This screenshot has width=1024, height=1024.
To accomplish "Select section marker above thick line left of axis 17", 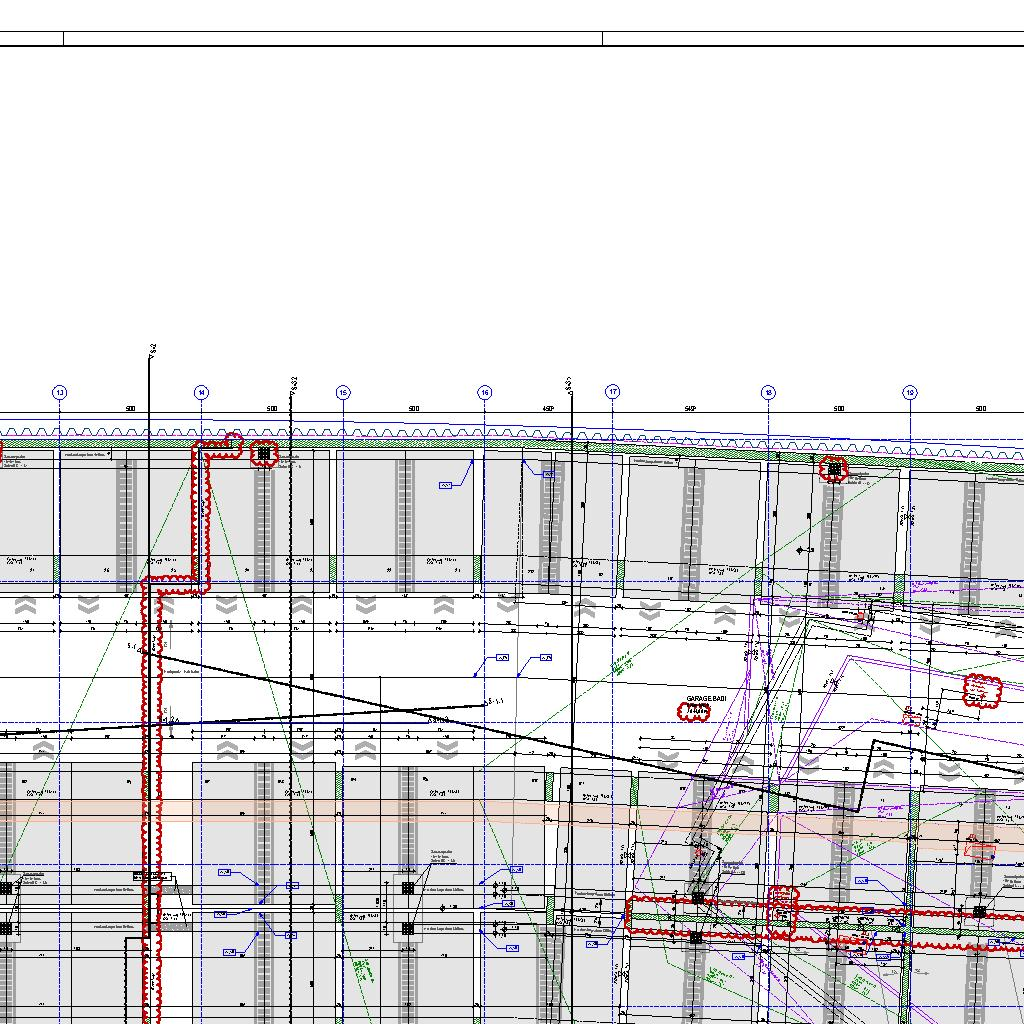I will pos(568,382).
